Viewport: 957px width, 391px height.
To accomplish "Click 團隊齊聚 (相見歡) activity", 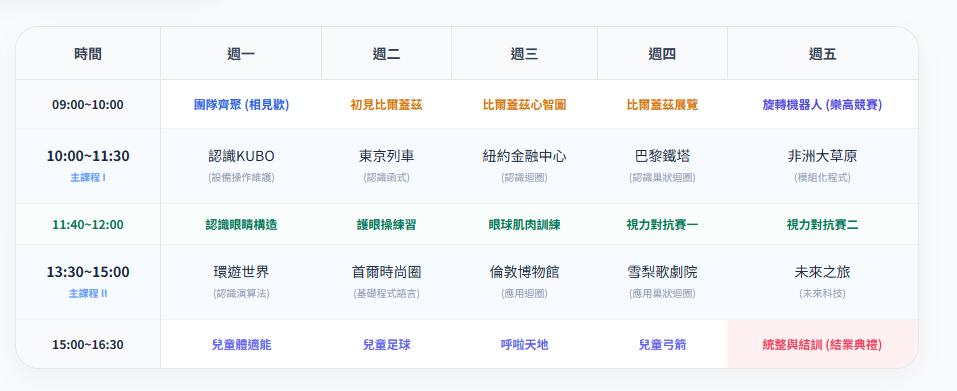I will point(241,105).
